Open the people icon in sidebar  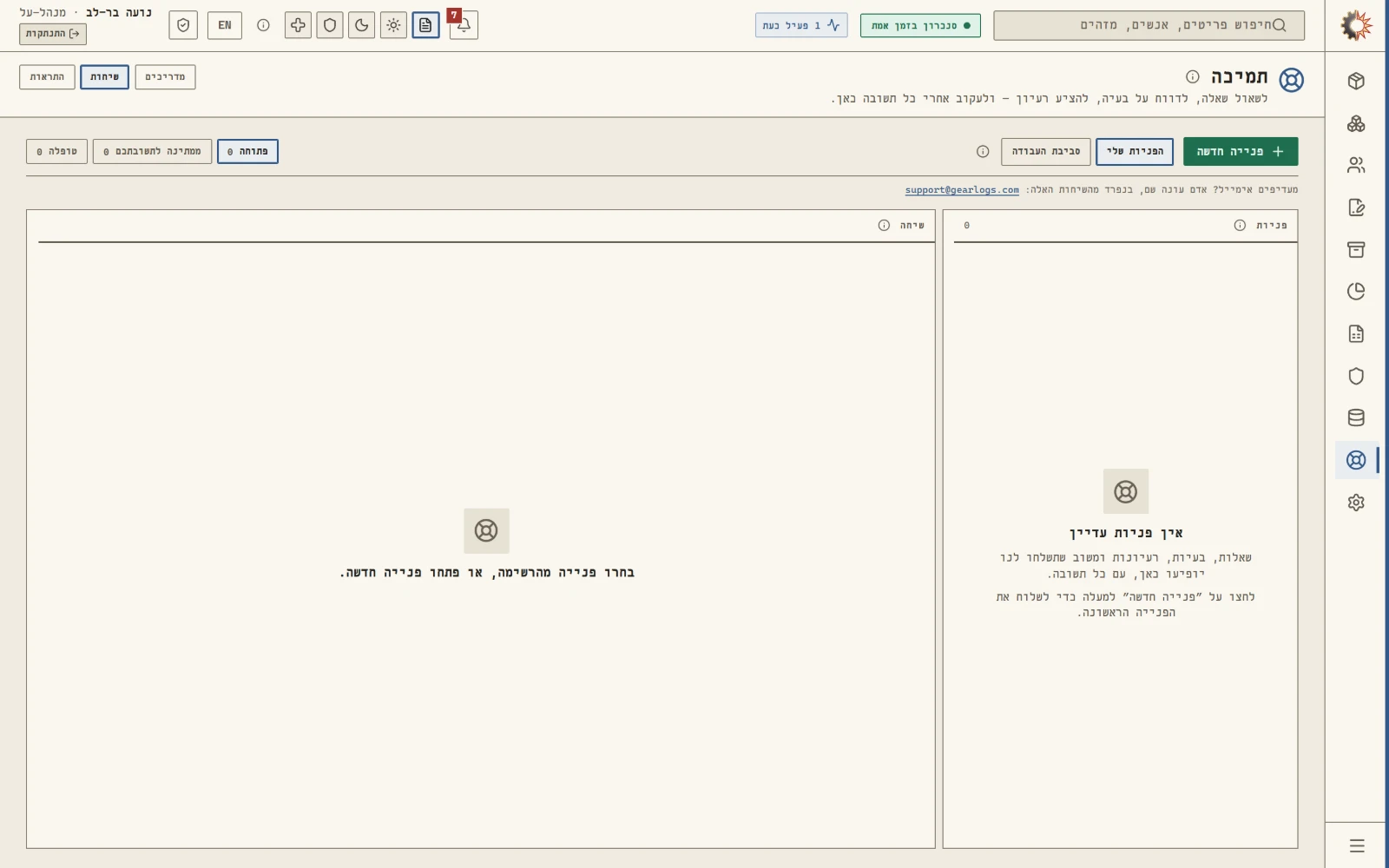pyautogui.click(x=1356, y=165)
